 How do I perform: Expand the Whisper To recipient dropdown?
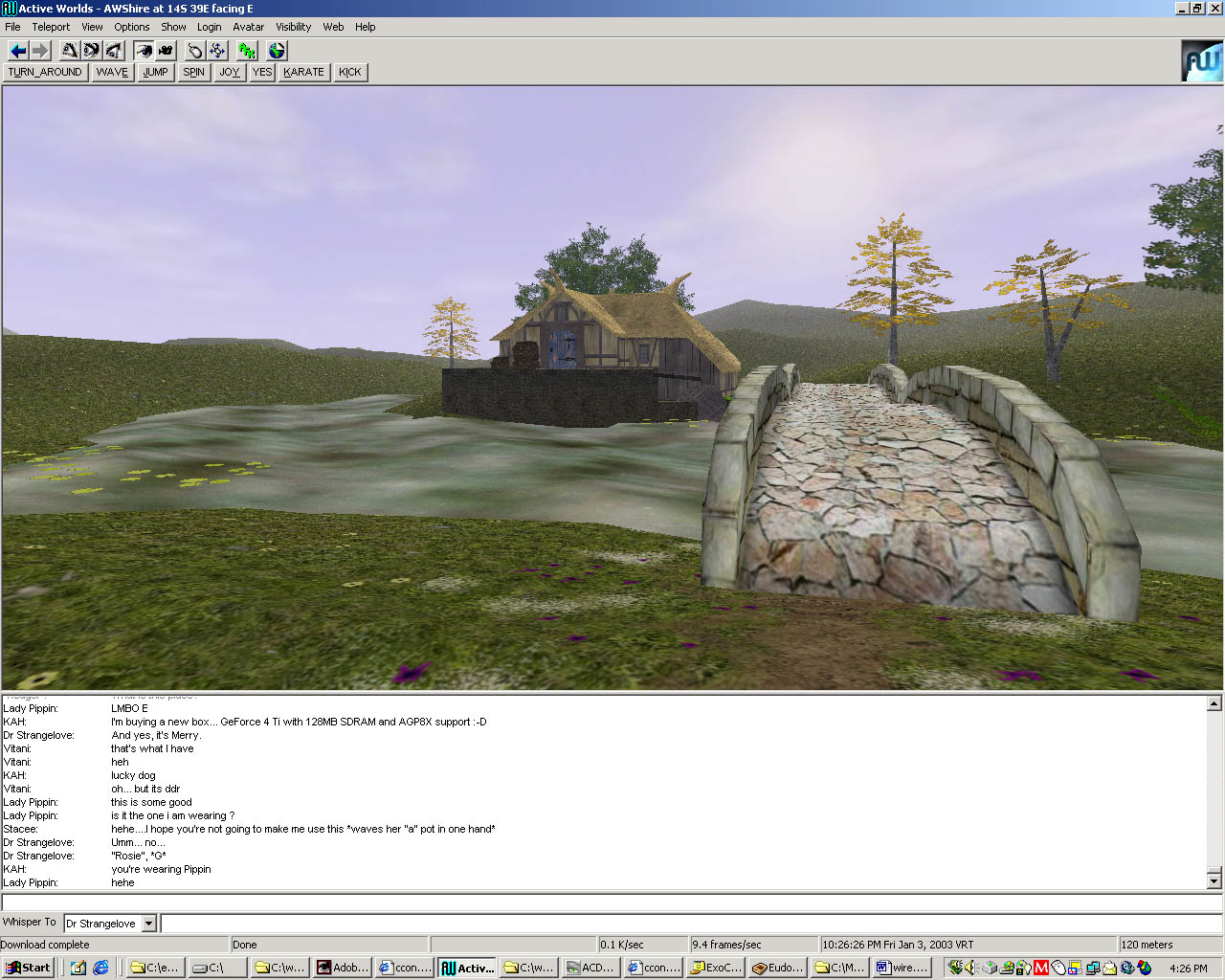click(148, 924)
